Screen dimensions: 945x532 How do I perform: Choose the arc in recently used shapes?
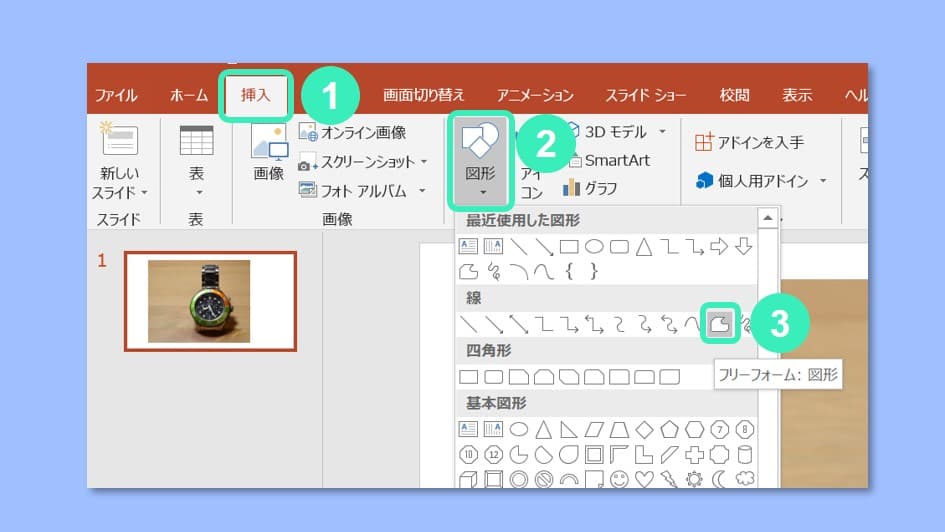pyautogui.click(x=519, y=272)
